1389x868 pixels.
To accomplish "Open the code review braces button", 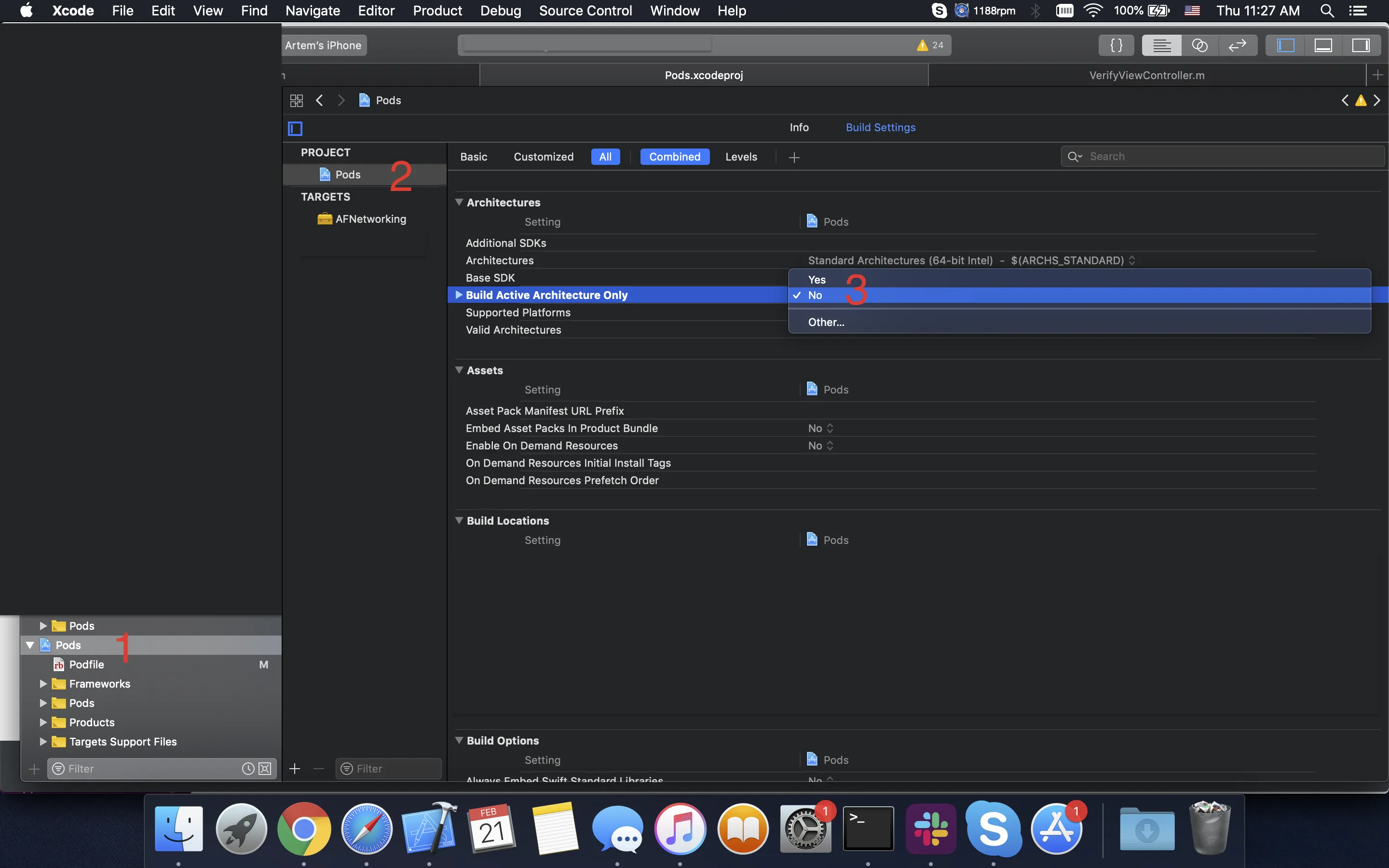I will point(1116,45).
